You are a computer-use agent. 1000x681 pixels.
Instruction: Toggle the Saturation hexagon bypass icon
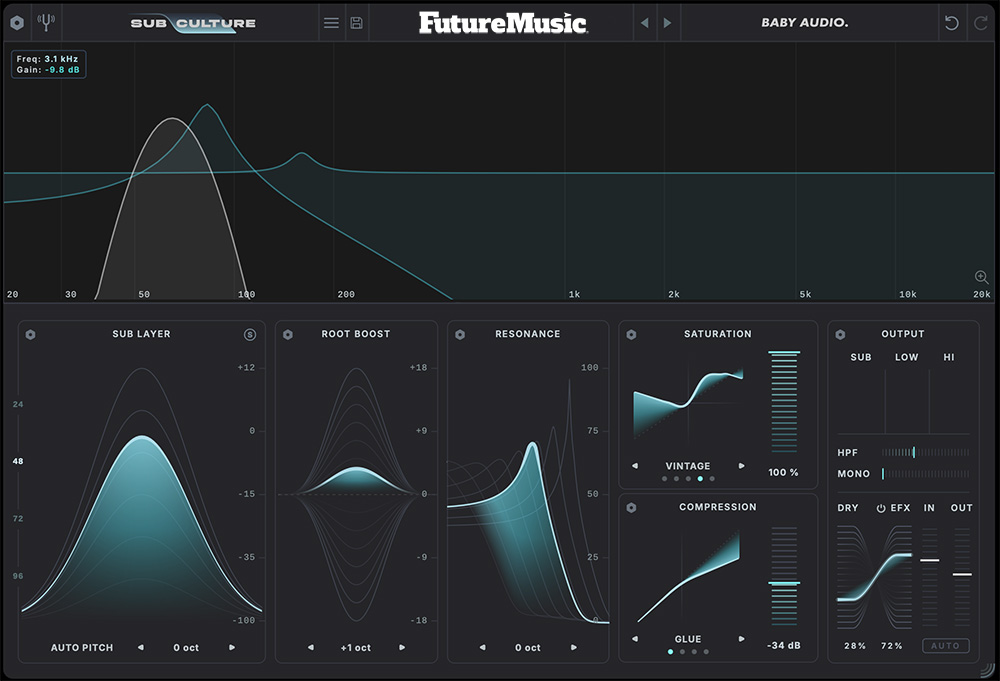631,334
